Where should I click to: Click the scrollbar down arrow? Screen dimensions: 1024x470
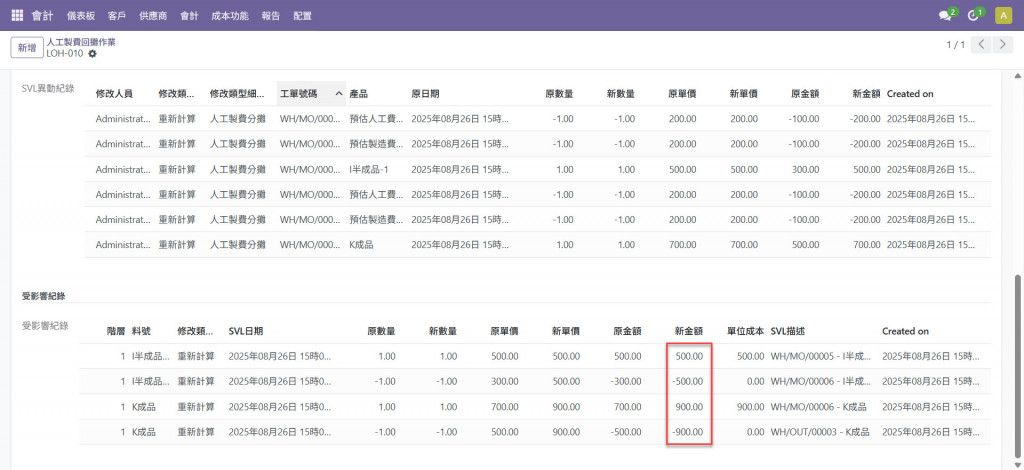(x=1016, y=463)
